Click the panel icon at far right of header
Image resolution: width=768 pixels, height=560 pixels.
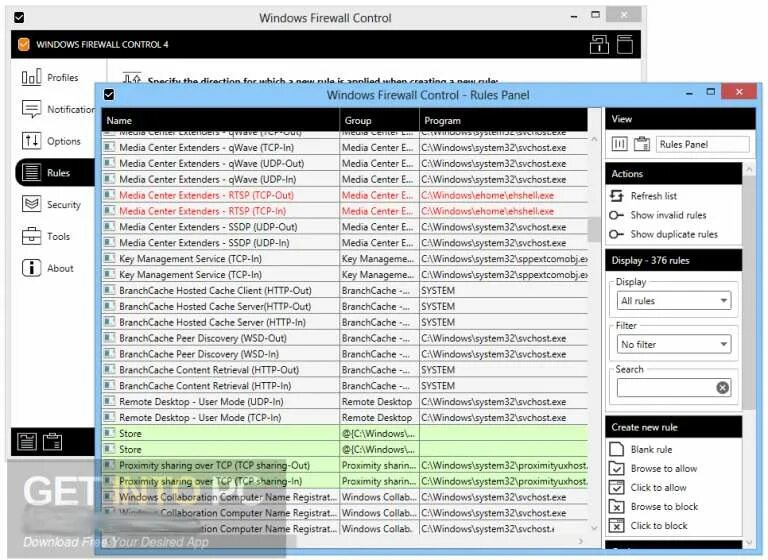[624, 45]
